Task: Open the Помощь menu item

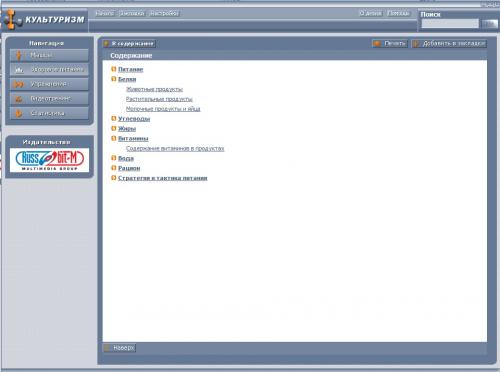Action: tap(398, 13)
